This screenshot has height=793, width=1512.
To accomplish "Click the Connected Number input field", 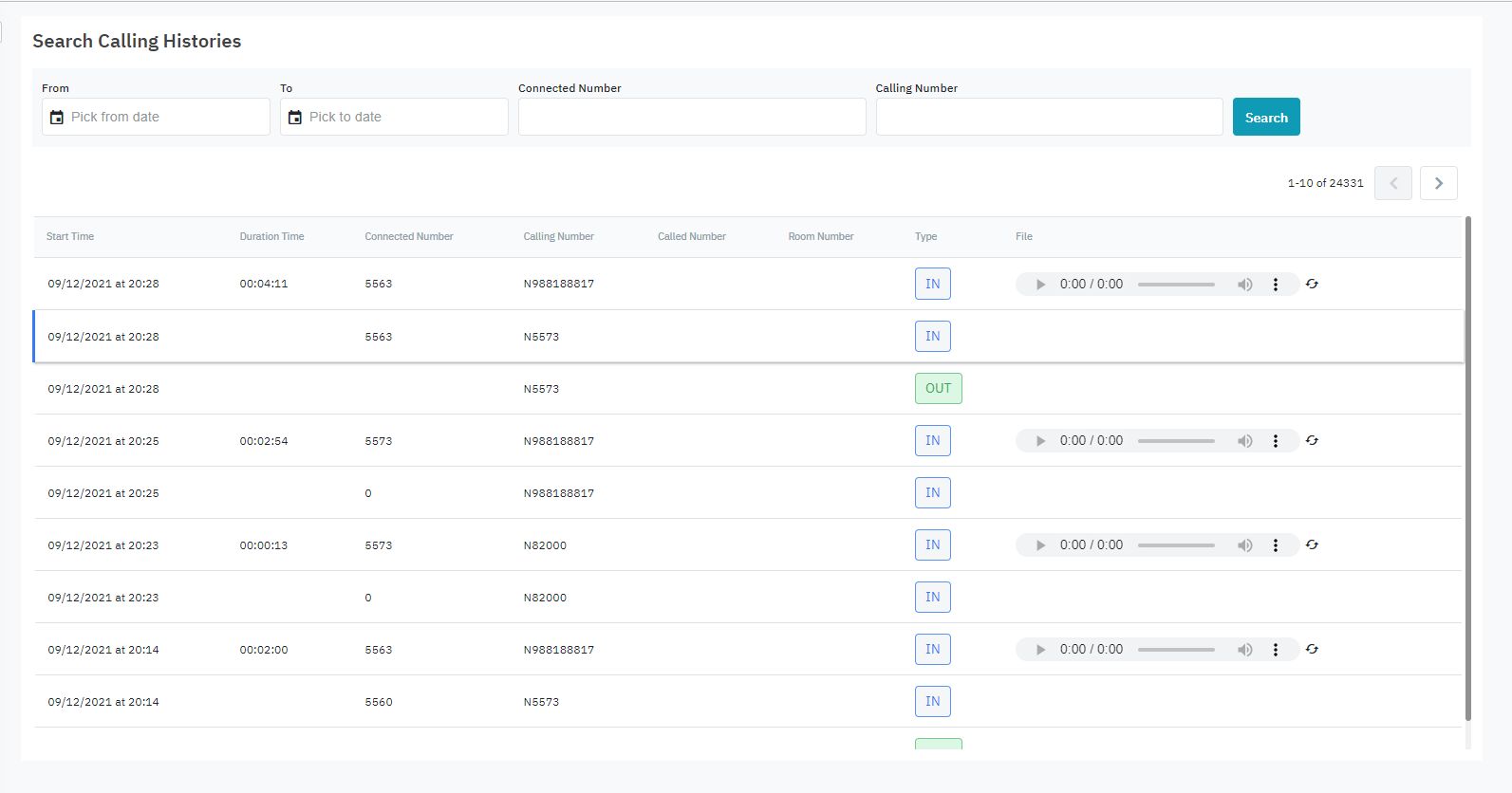I will coord(691,118).
